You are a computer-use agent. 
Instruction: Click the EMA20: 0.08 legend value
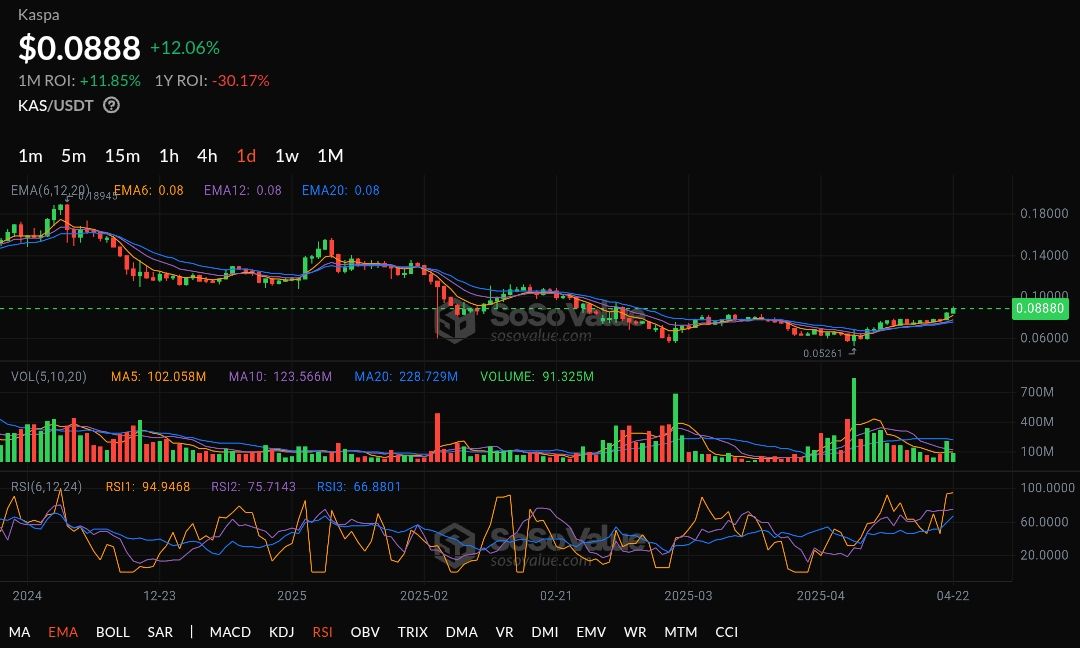point(340,190)
